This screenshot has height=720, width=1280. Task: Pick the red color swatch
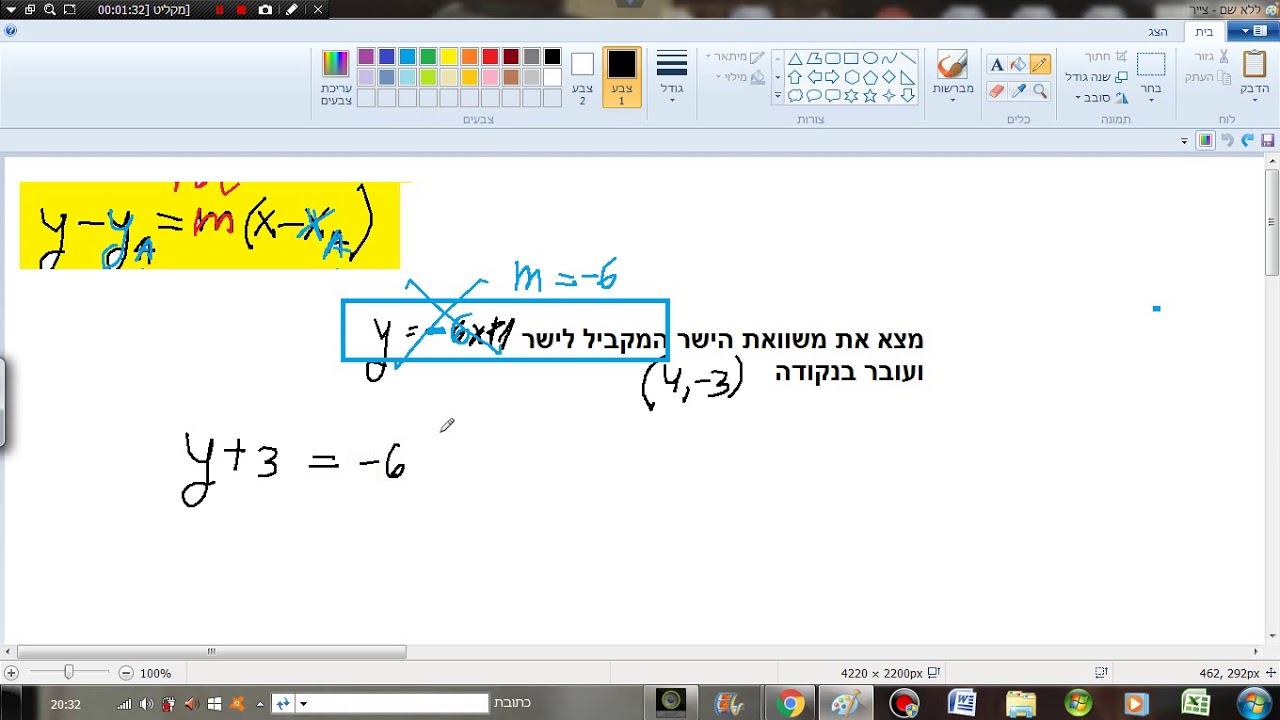click(x=490, y=57)
